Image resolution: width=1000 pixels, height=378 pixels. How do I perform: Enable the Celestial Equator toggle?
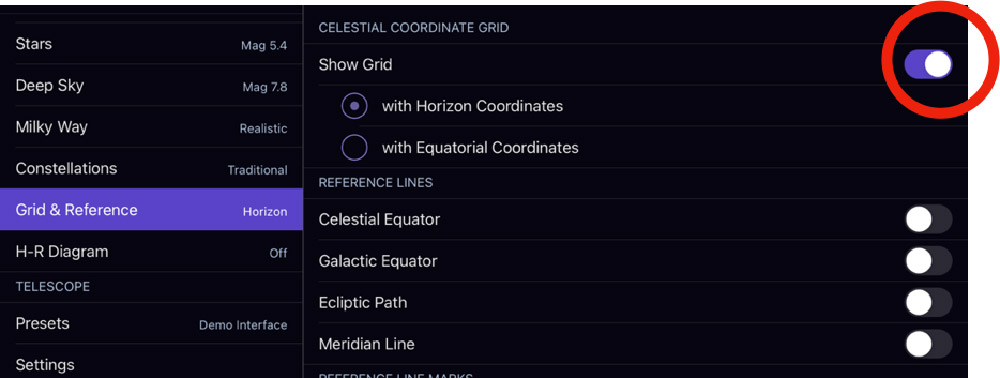coord(928,220)
